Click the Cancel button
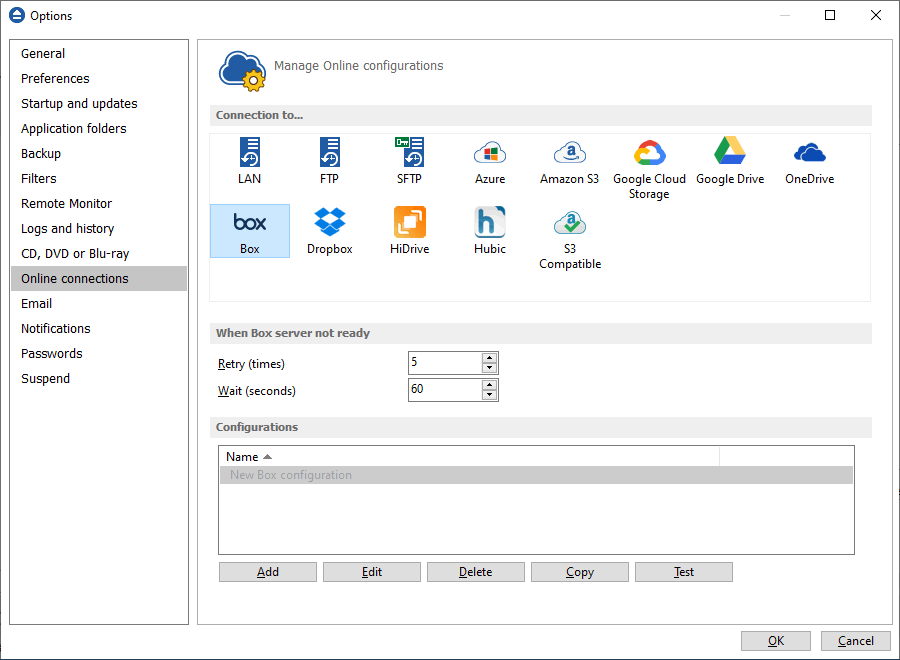 tap(856, 640)
